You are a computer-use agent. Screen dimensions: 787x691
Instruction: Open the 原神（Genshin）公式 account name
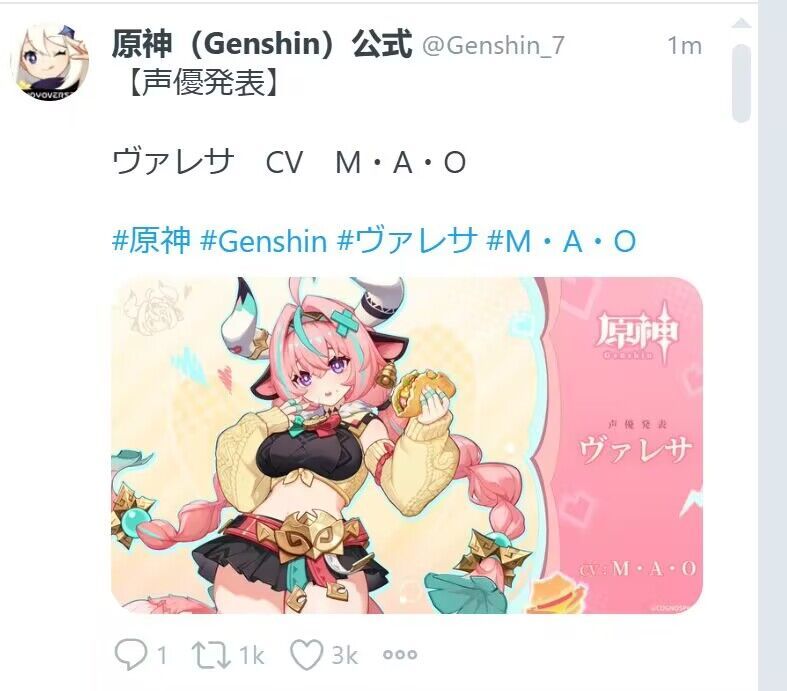tap(261, 44)
